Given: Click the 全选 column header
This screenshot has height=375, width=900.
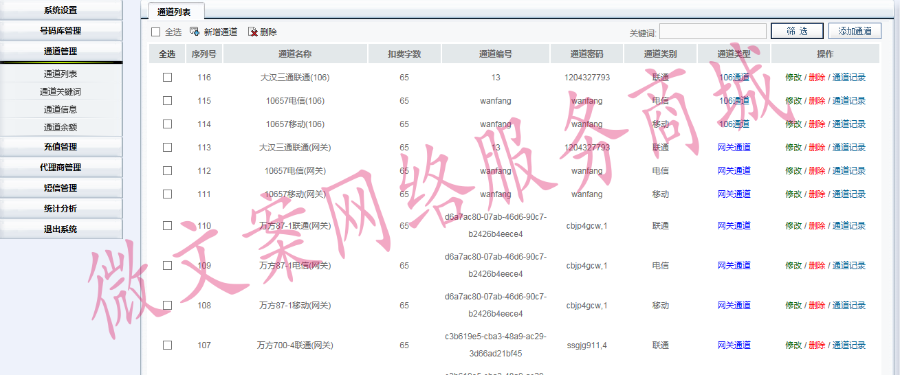Looking at the screenshot, I should (167, 54).
